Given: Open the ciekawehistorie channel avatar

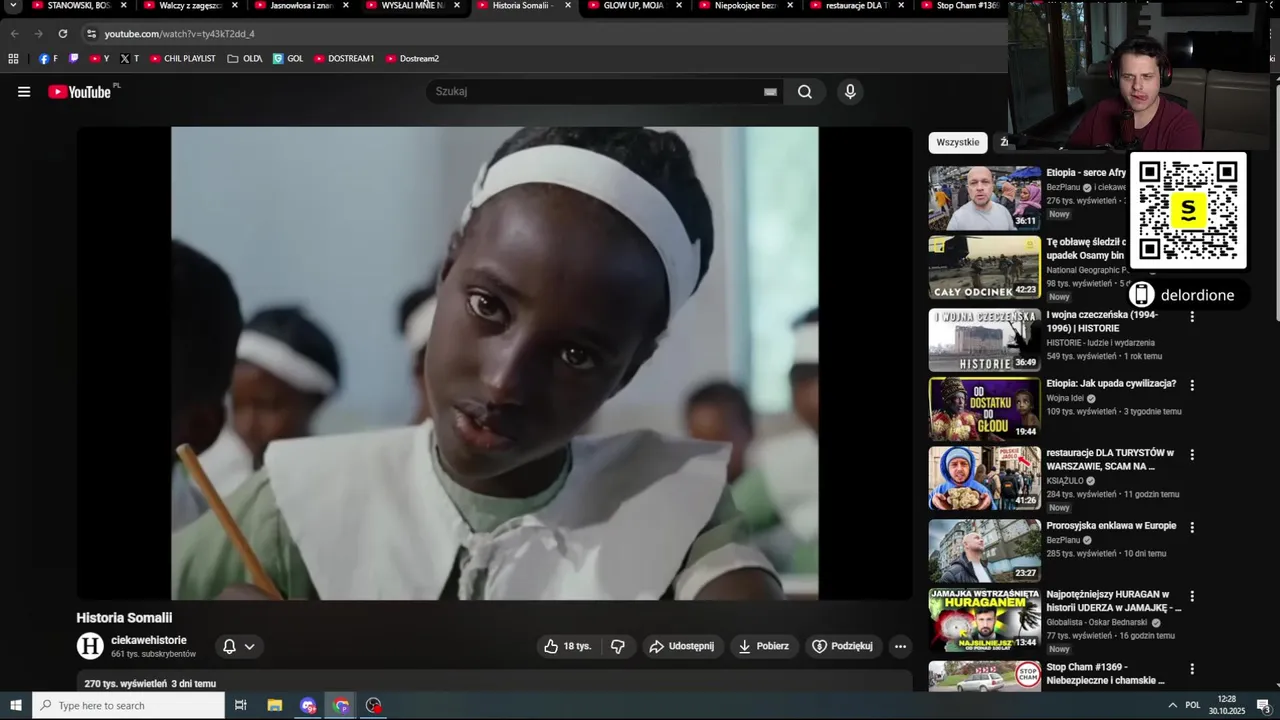Looking at the screenshot, I should pos(90,646).
